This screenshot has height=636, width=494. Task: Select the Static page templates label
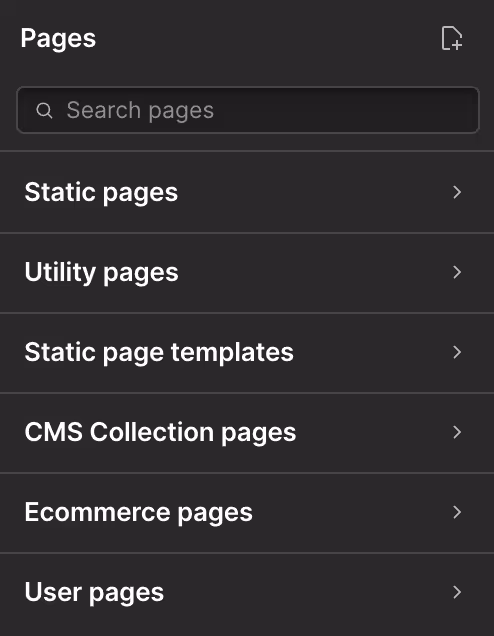(x=159, y=352)
